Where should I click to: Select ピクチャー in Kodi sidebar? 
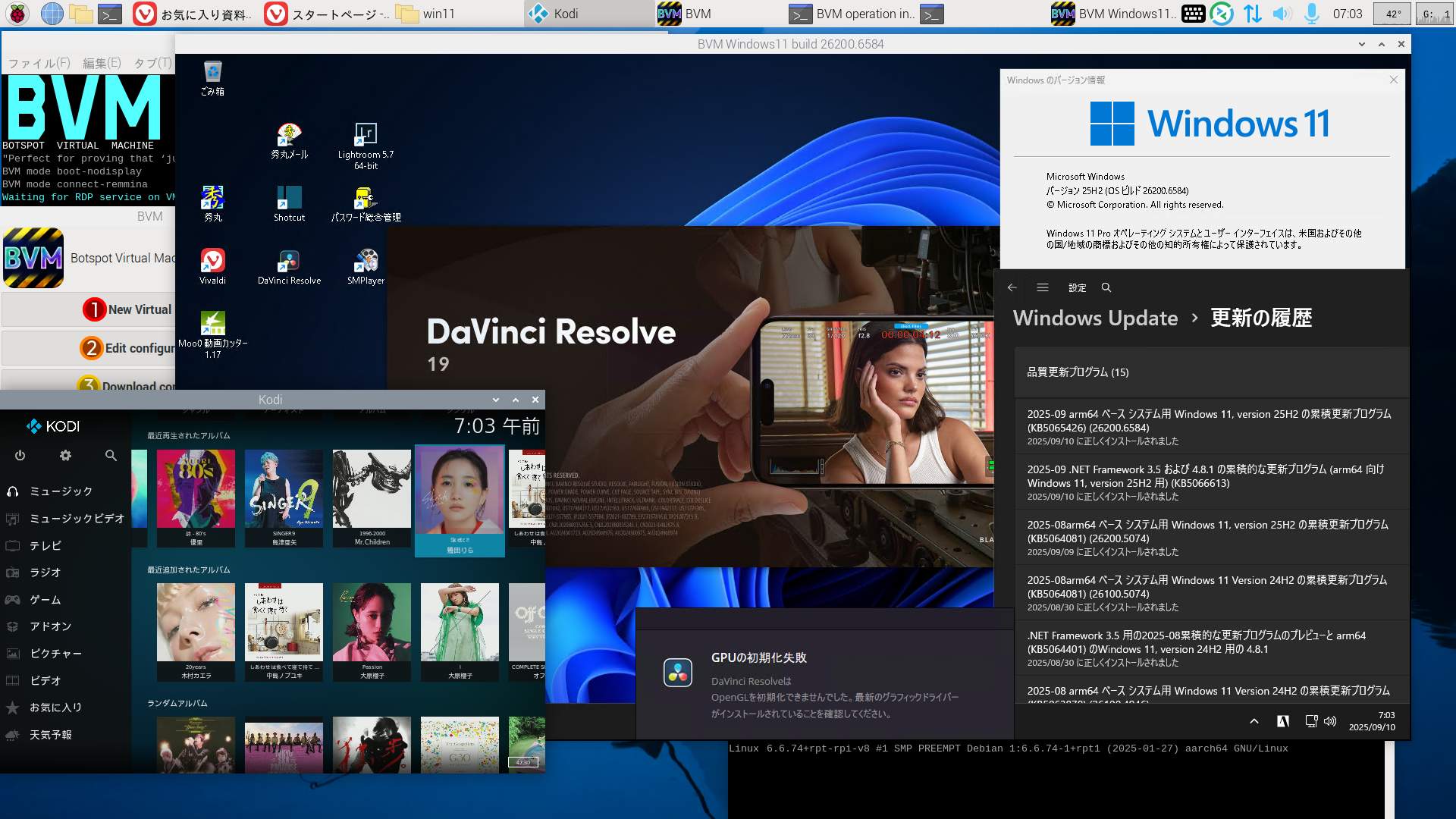tap(65, 654)
